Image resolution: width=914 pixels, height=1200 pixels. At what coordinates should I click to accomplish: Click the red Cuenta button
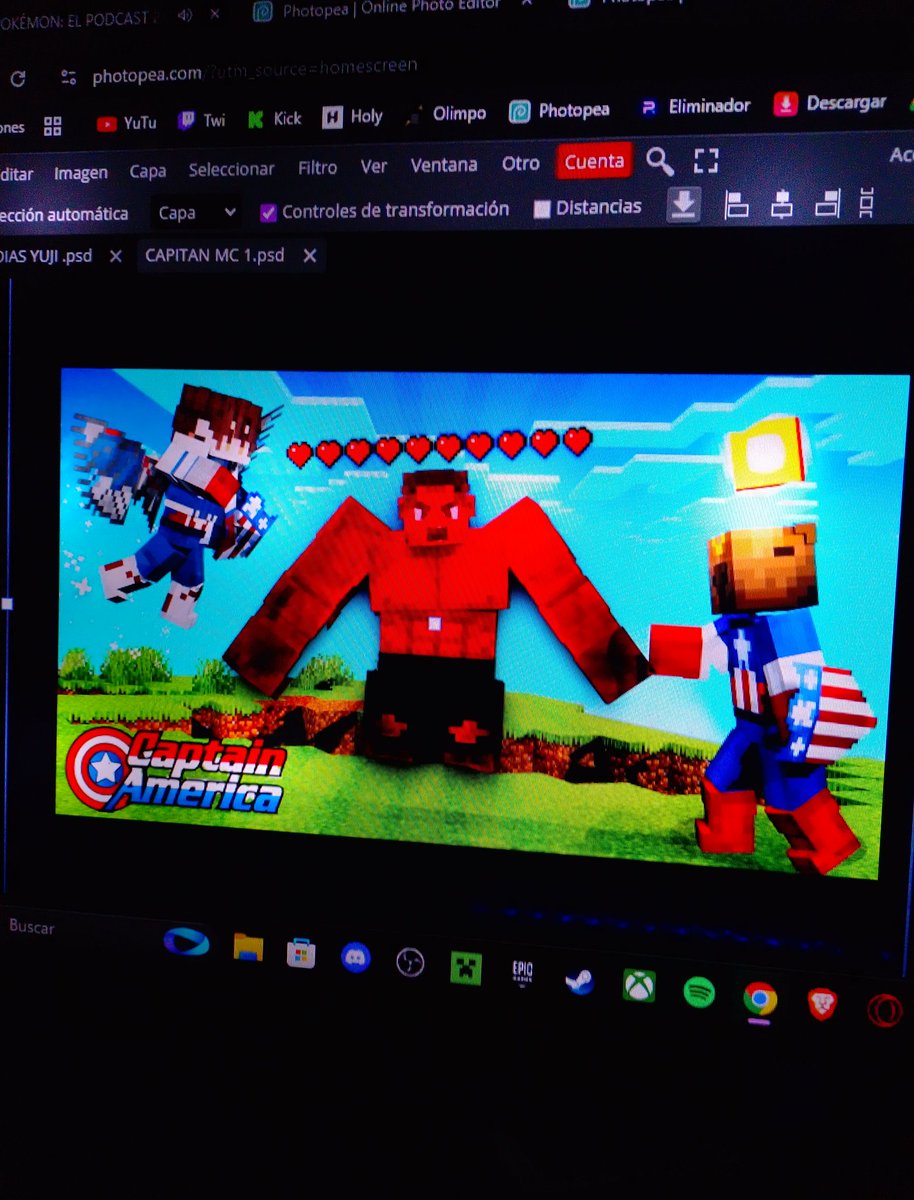594,161
